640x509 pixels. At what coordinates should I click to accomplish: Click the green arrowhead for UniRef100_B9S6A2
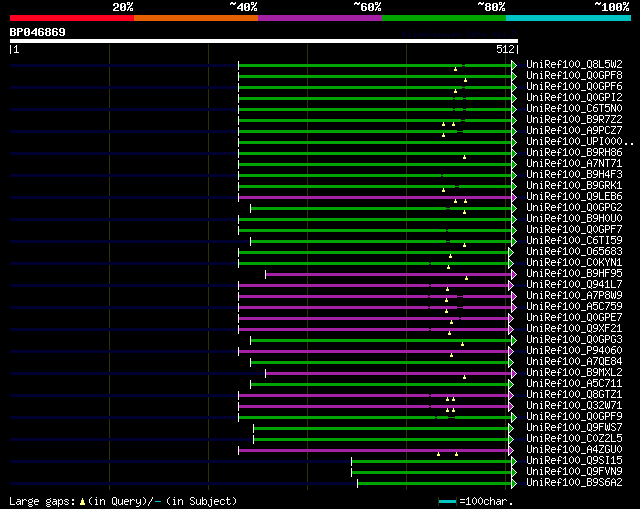pos(514,483)
